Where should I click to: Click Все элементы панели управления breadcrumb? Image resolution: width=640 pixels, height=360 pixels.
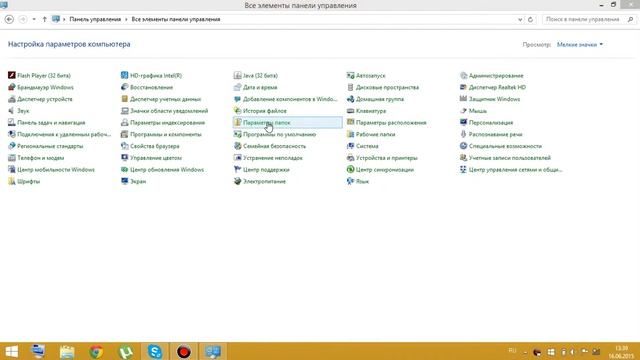[176, 19]
